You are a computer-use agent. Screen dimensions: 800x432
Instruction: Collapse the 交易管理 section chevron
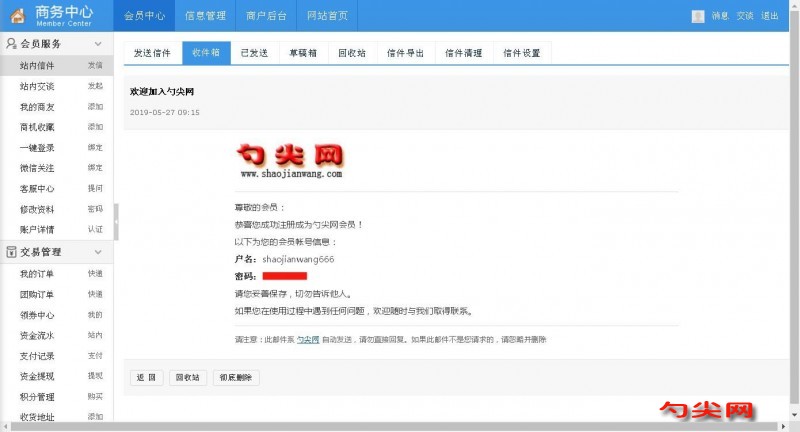pos(98,252)
